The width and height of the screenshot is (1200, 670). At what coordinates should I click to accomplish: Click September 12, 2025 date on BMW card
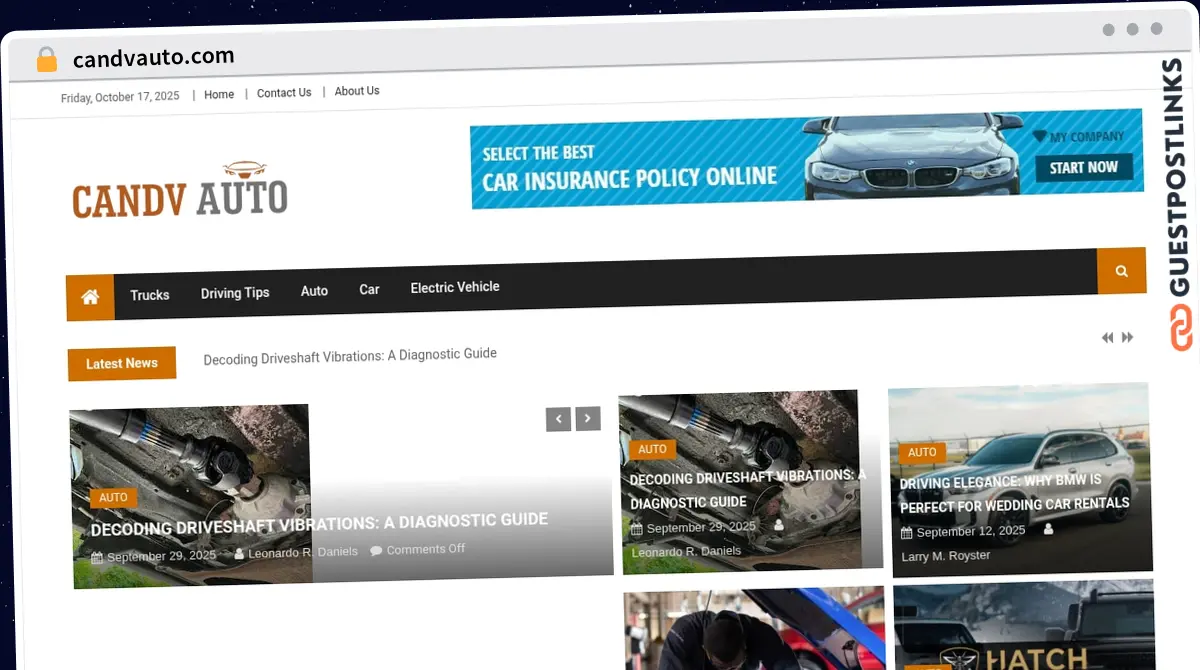point(971,532)
